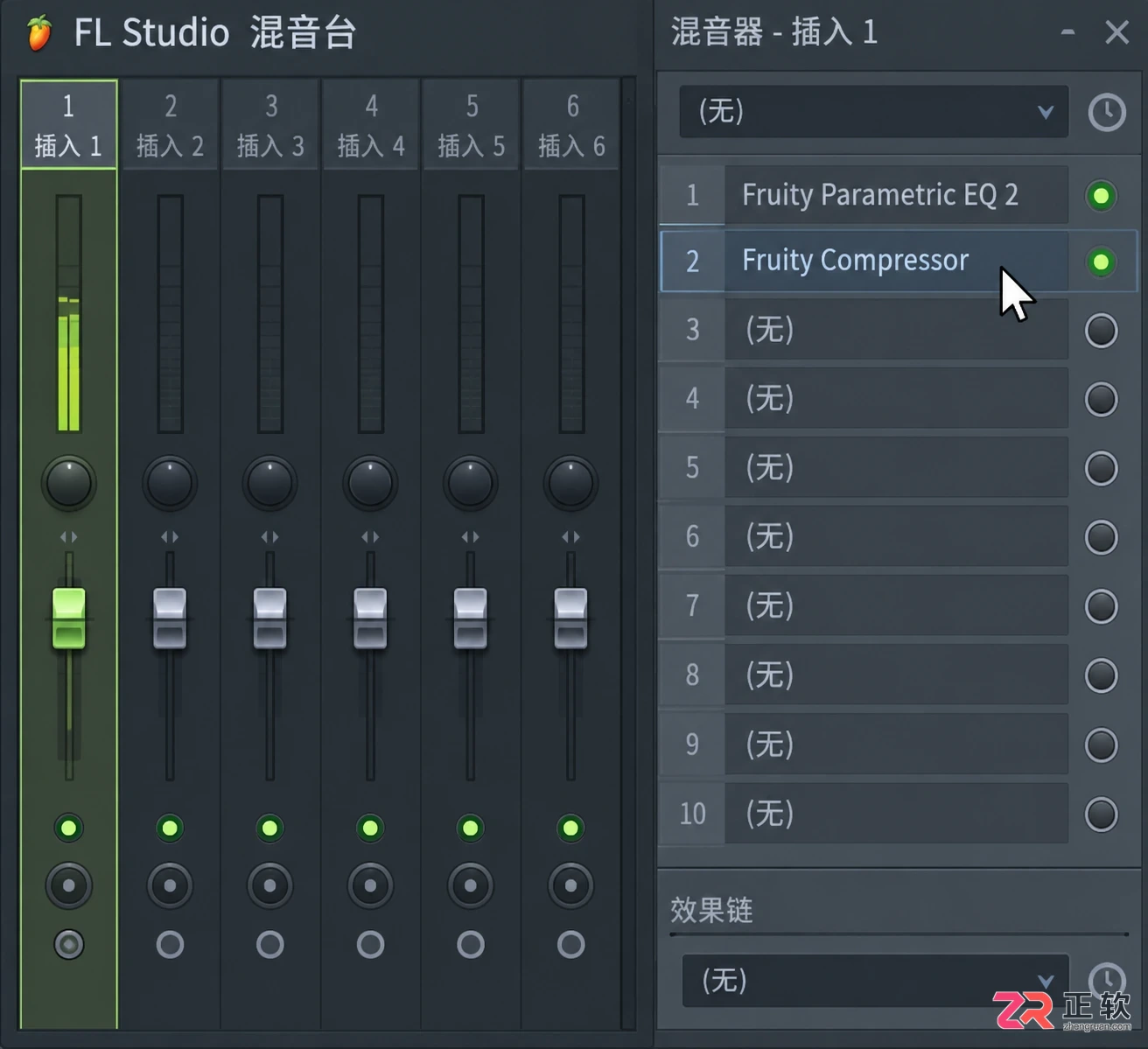Open the preset clock icon beside top dropdown
The image size is (1148, 1049).
click(x=1107, y=112)
